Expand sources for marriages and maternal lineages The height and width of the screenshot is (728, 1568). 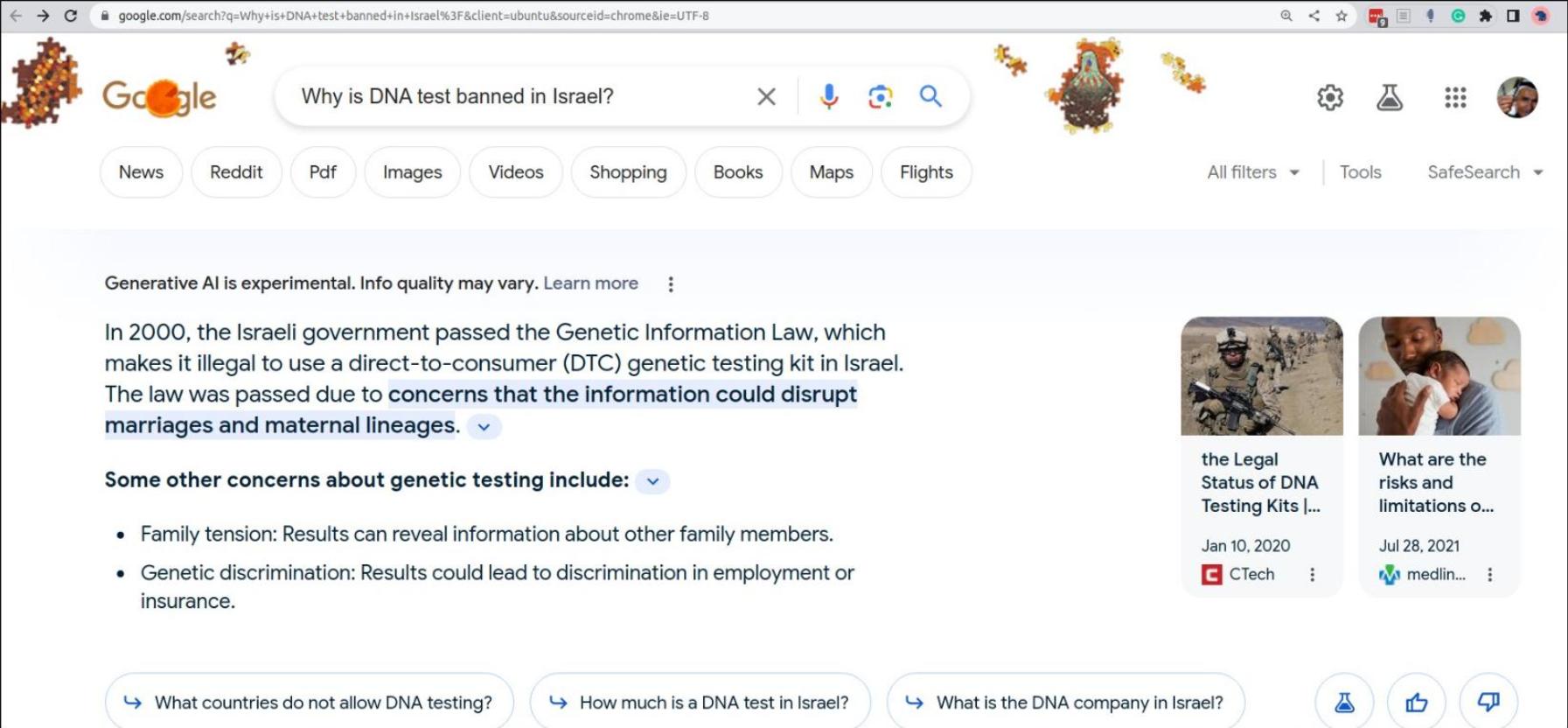point(484,427)
